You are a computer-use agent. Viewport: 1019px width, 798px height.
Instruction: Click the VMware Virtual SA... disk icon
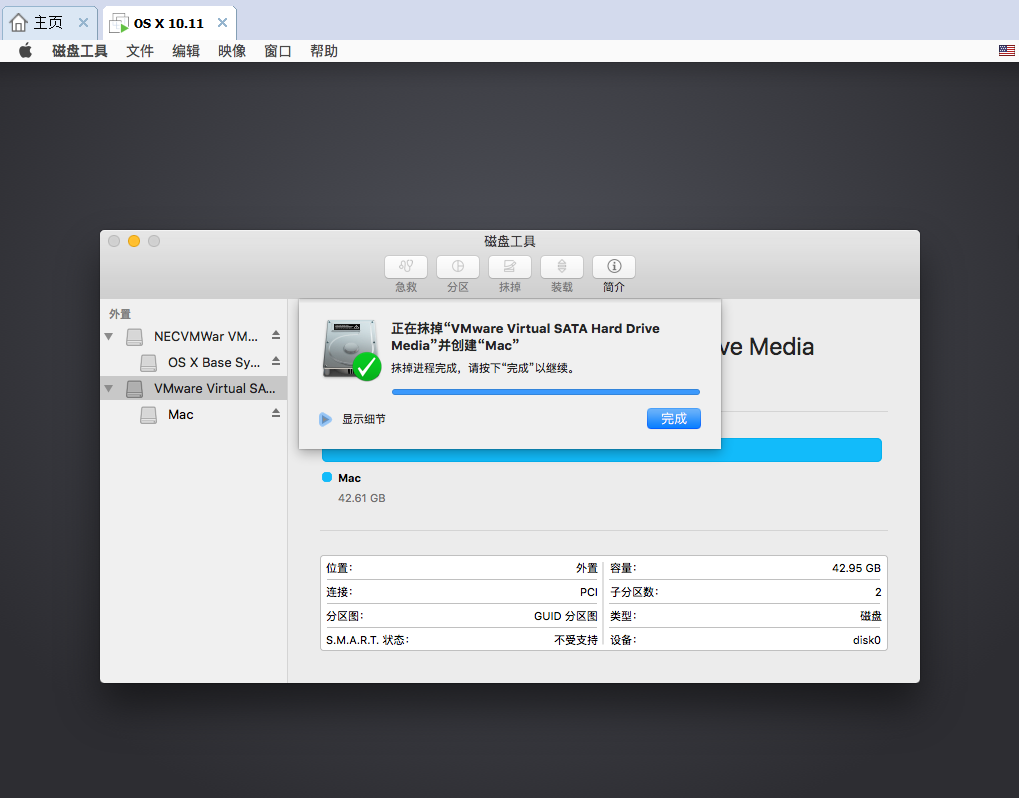135,389
